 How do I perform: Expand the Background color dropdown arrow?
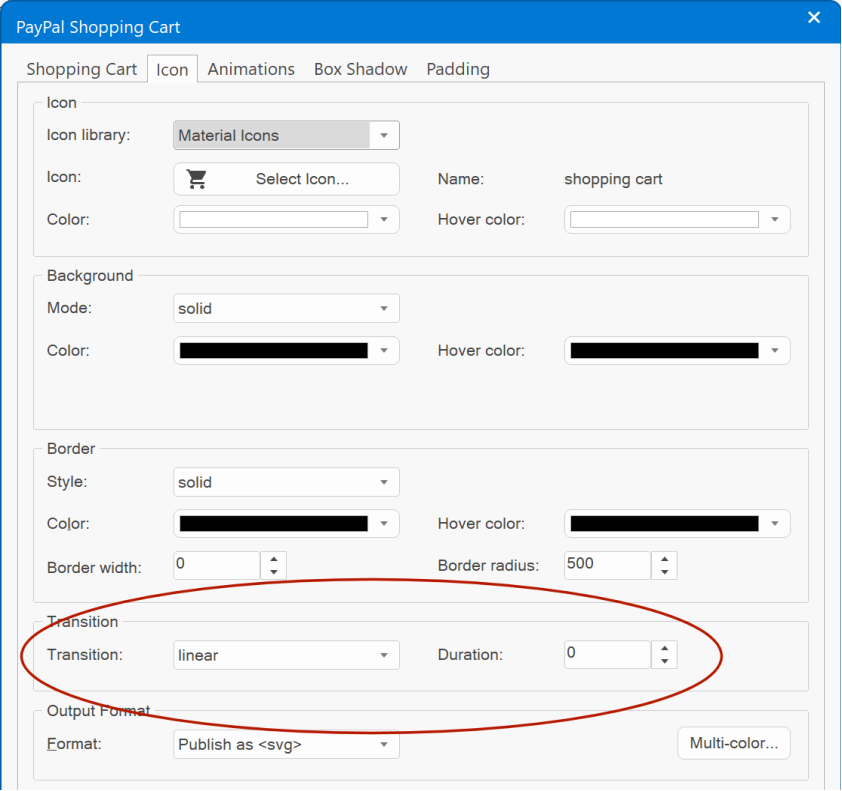click(x=384, y=351)
